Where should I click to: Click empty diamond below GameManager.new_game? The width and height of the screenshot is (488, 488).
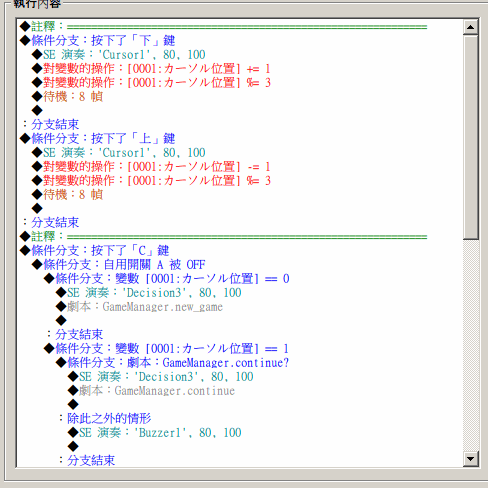point(61,320)
